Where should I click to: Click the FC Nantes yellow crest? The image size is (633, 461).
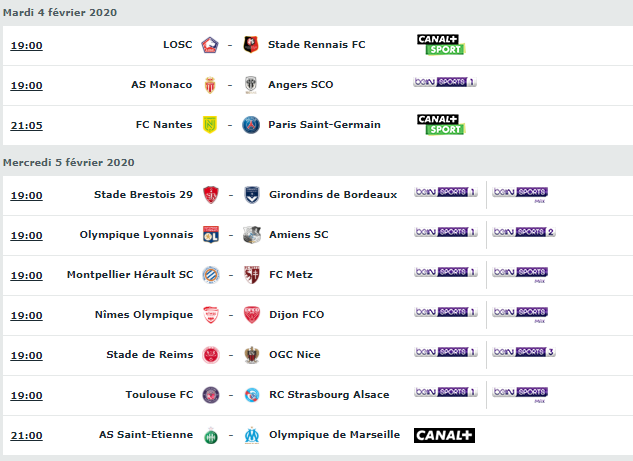tap(210, 125)
